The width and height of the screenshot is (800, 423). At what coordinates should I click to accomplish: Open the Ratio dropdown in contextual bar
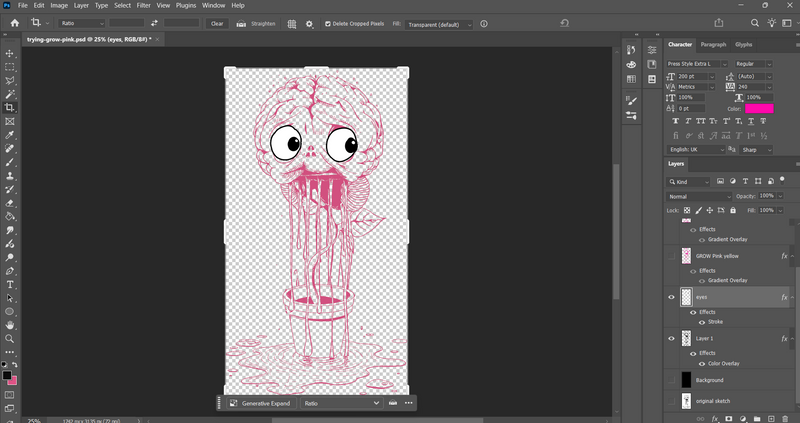click(x=342, y=403)
